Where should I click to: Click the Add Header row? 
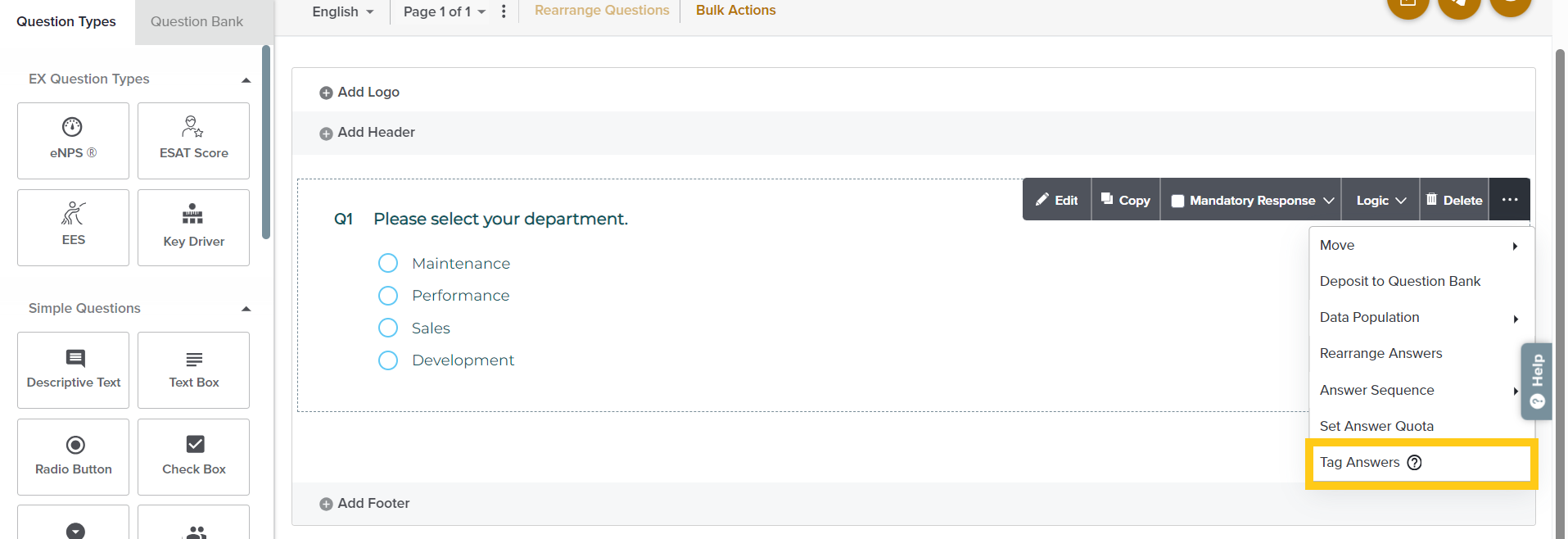click(x=376, y=133)
